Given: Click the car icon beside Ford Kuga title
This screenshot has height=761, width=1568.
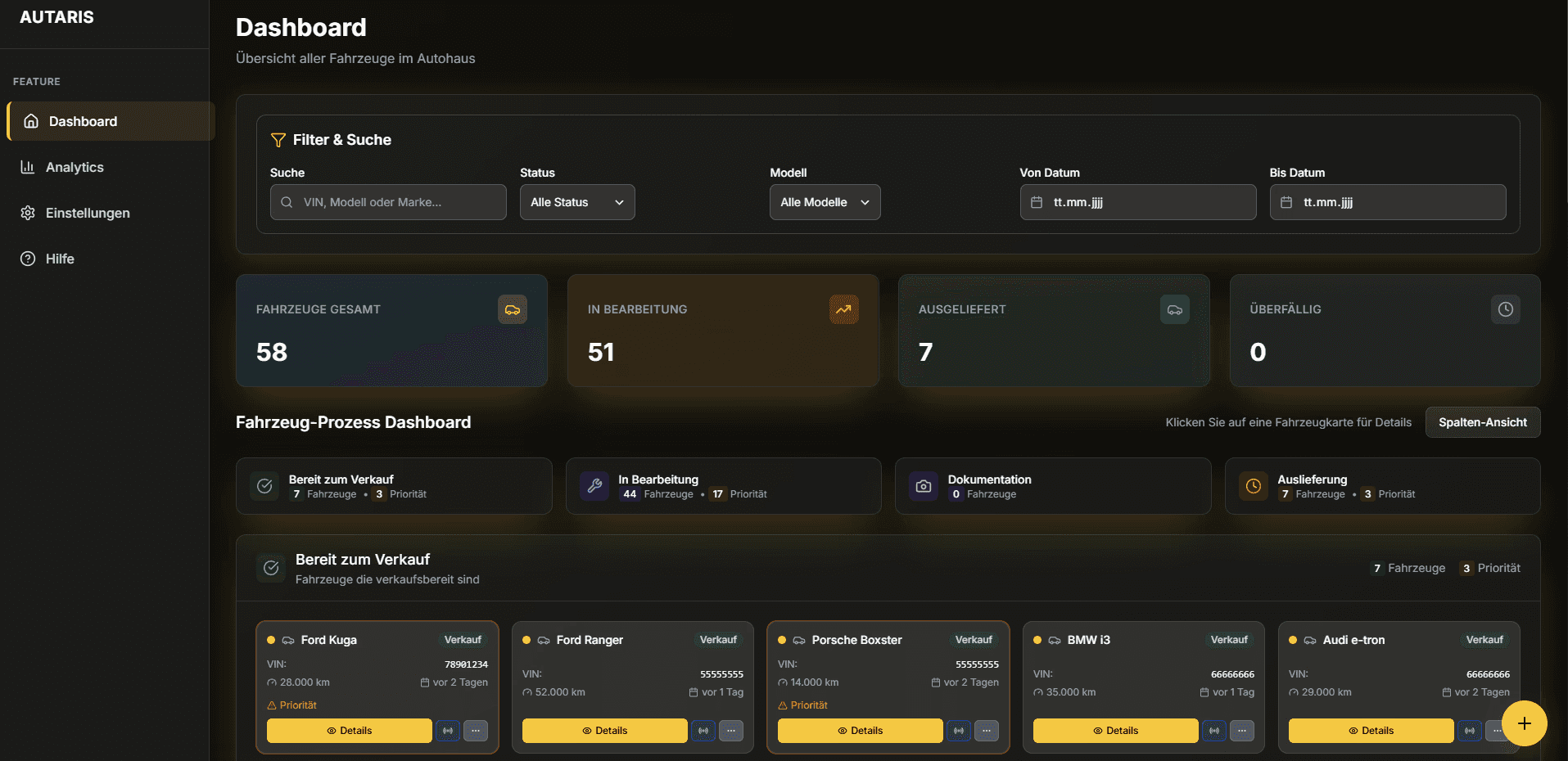Looking at the screenshot, I should (x=288, y=640).
